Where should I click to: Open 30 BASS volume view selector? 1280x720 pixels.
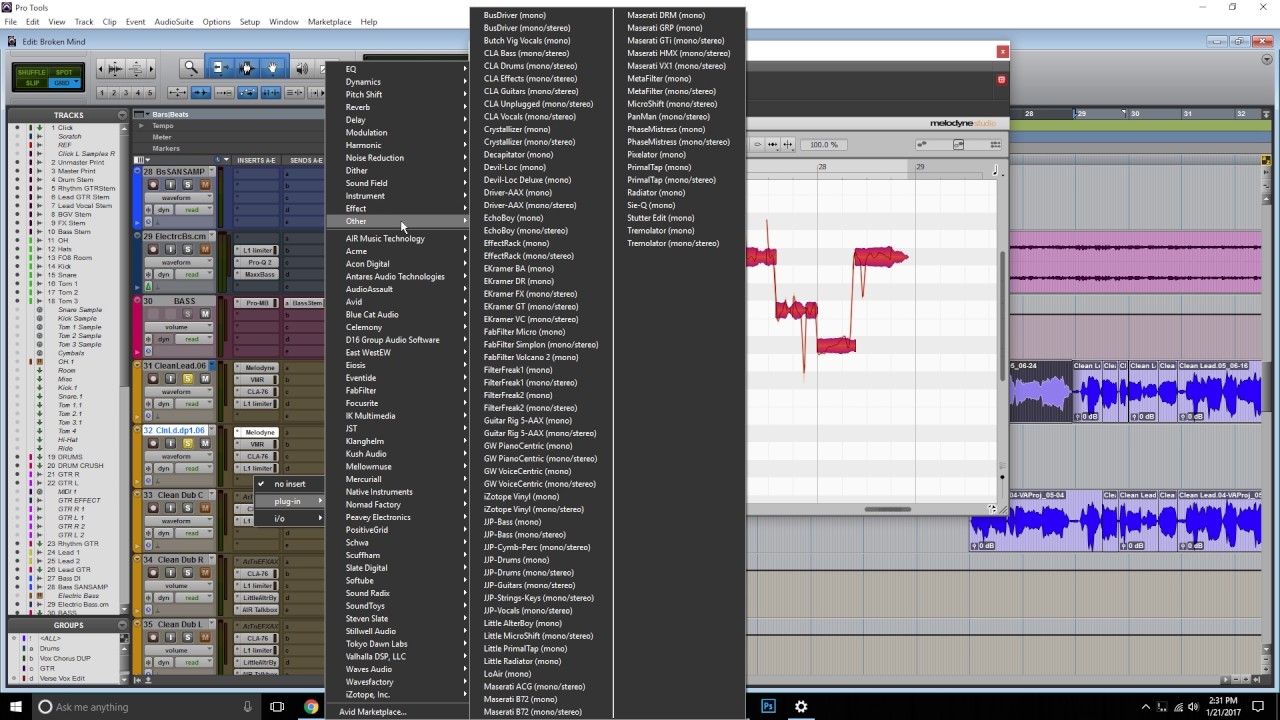[181, 327]
